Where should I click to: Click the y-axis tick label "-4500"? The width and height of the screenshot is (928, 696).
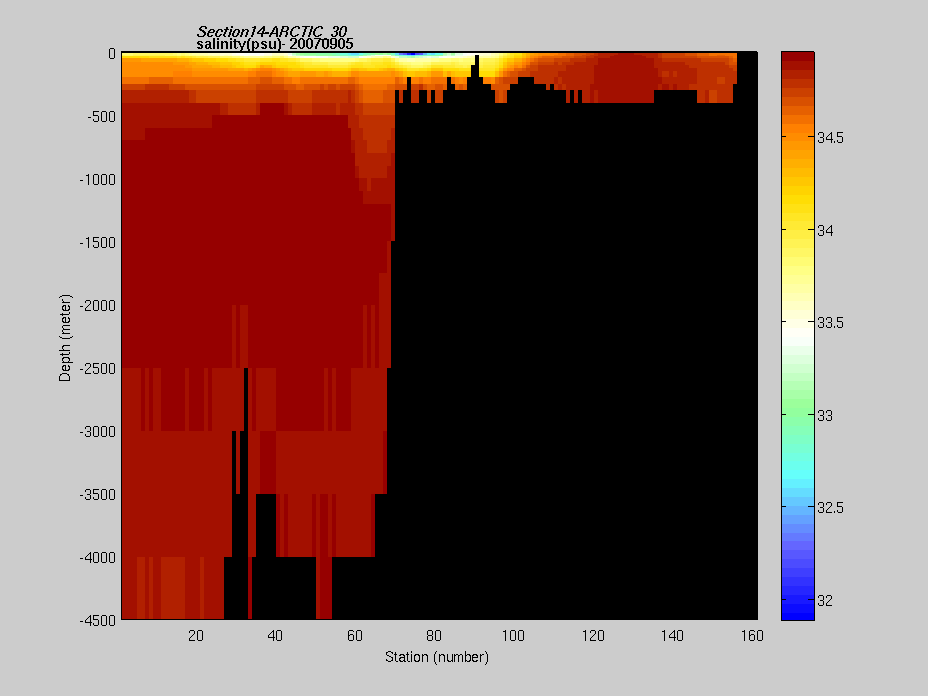coord(98,621)
